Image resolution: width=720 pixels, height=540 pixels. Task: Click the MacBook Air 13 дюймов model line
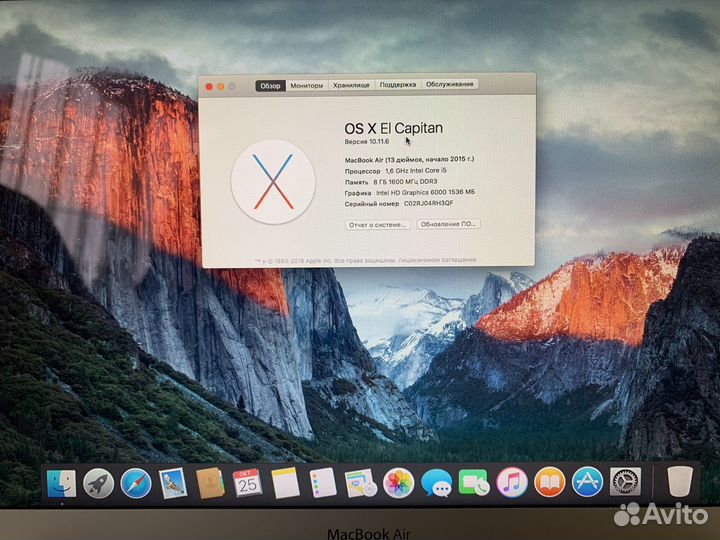coord(410,159)
